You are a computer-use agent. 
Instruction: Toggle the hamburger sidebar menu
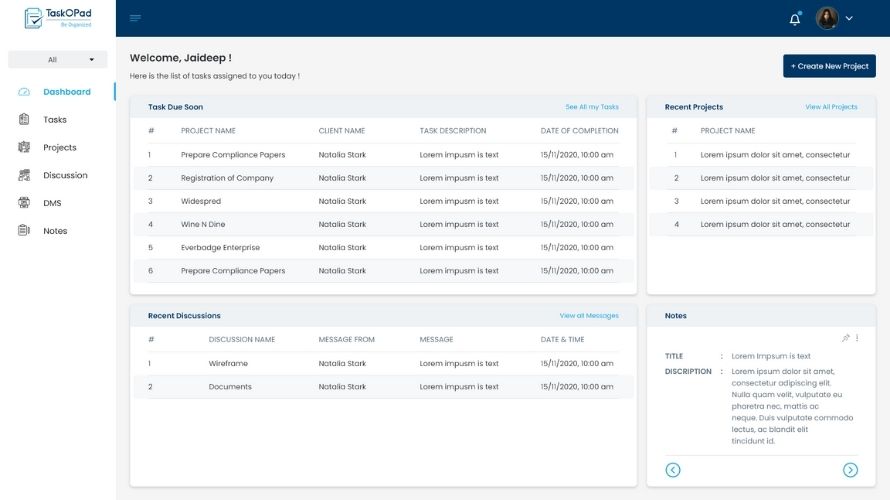coord(135,18)
